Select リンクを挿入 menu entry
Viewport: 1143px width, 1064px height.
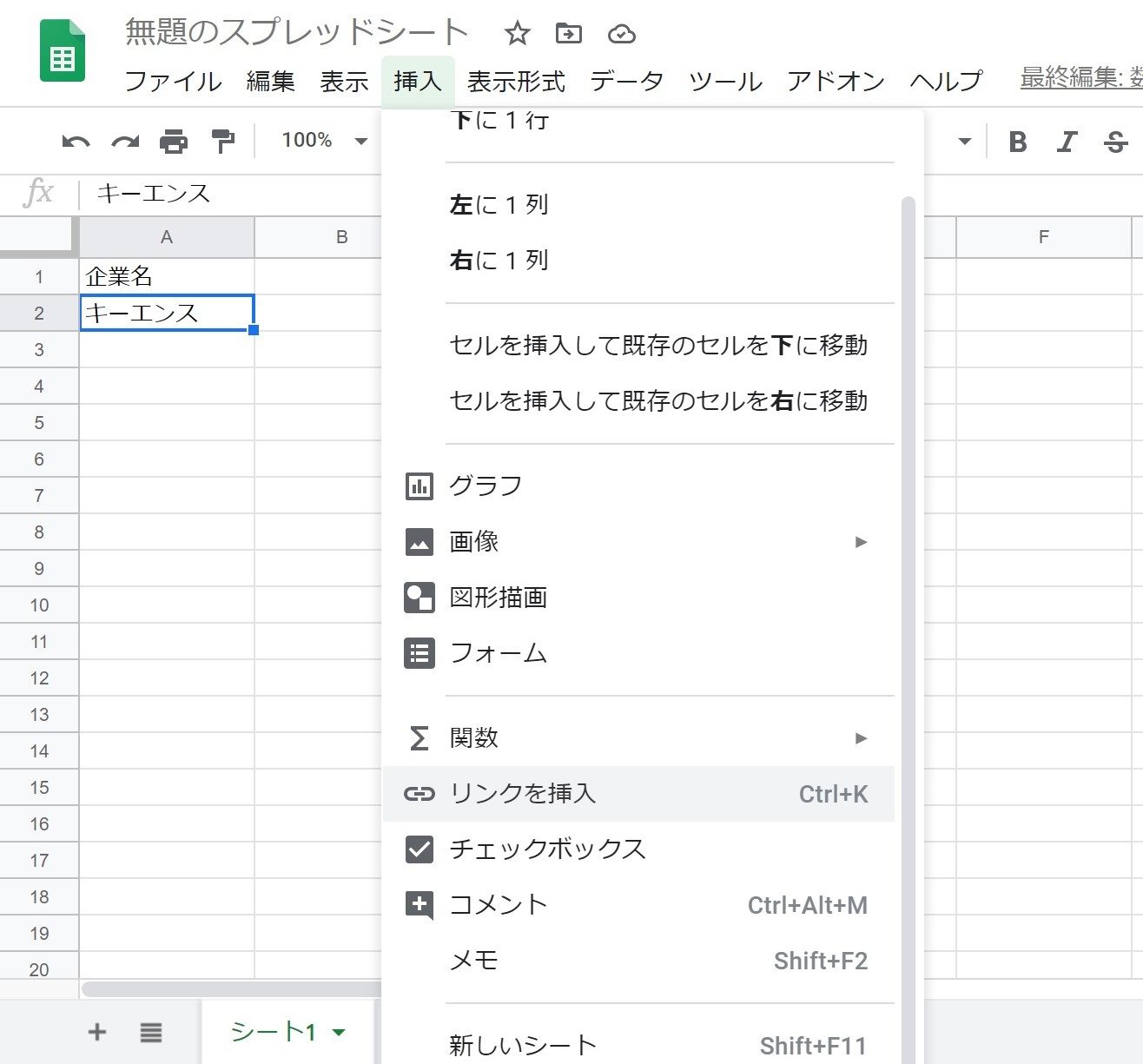638,793
